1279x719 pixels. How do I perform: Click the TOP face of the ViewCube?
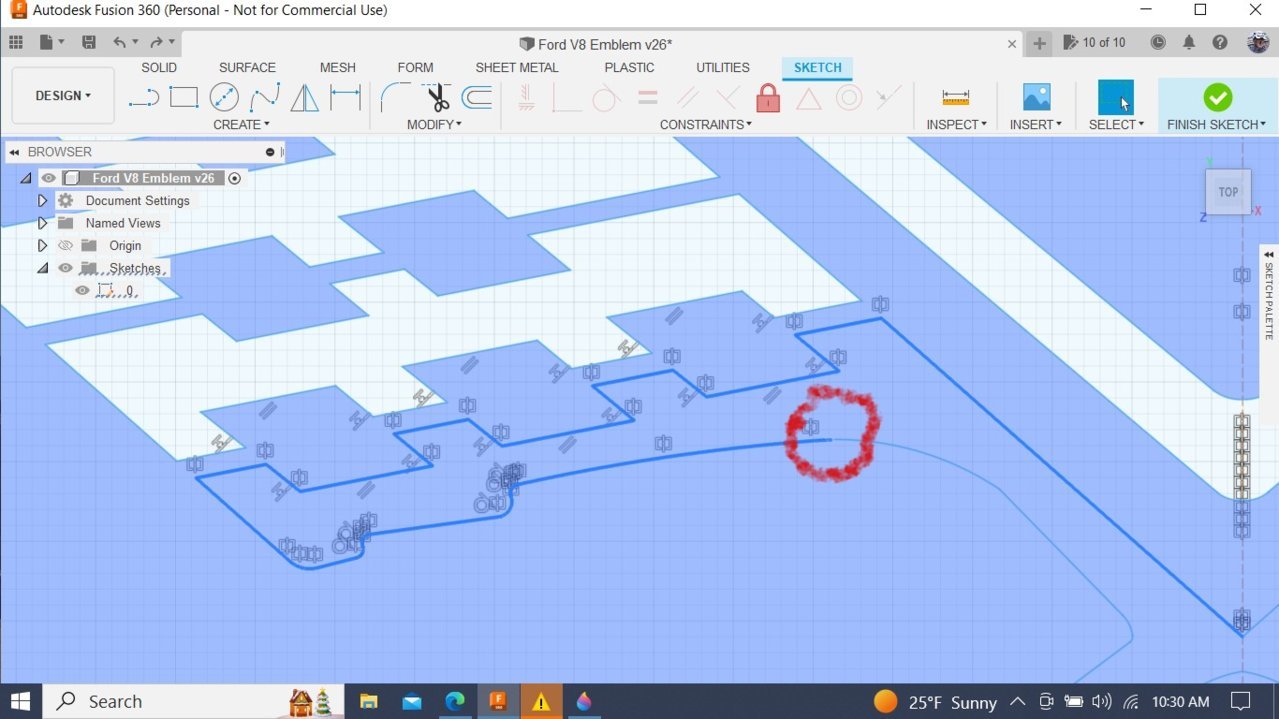point(1228,192)
